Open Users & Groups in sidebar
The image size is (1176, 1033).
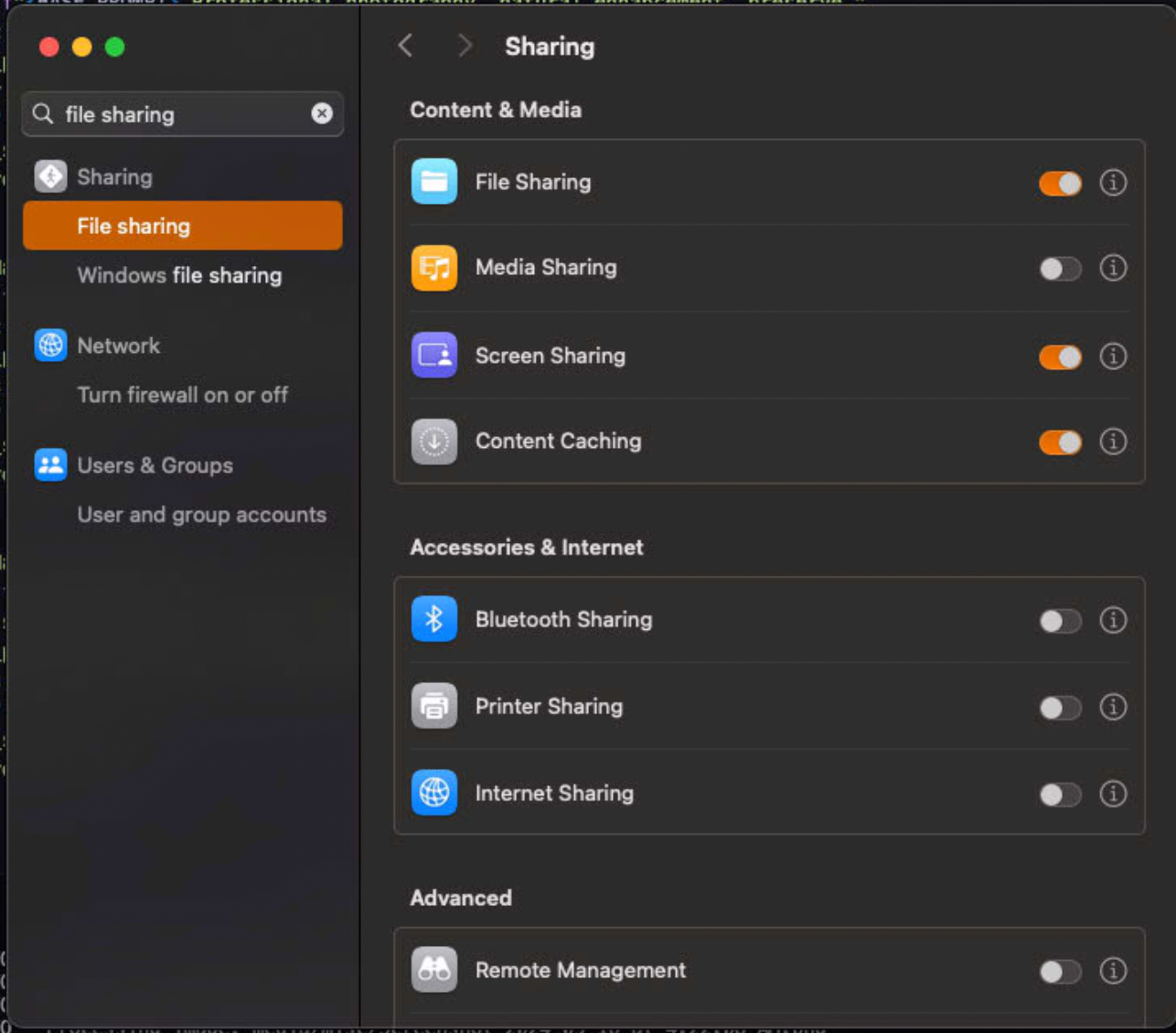point(155,465)
